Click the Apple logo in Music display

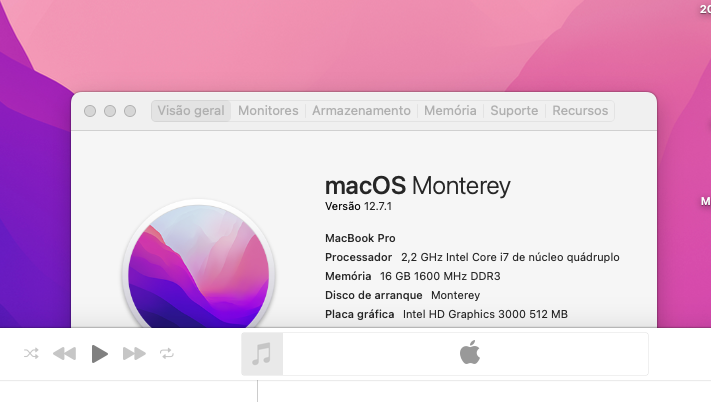pos(470,352)
